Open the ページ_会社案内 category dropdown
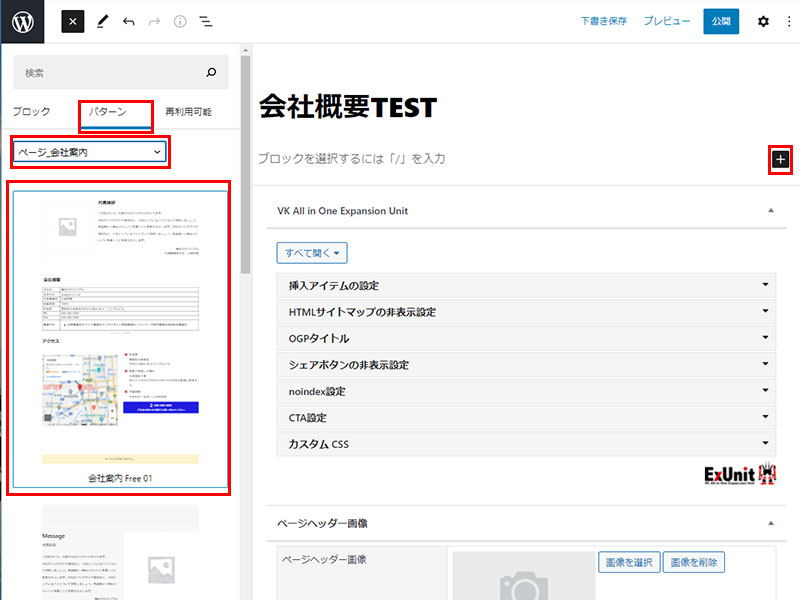 coord(89,152)
